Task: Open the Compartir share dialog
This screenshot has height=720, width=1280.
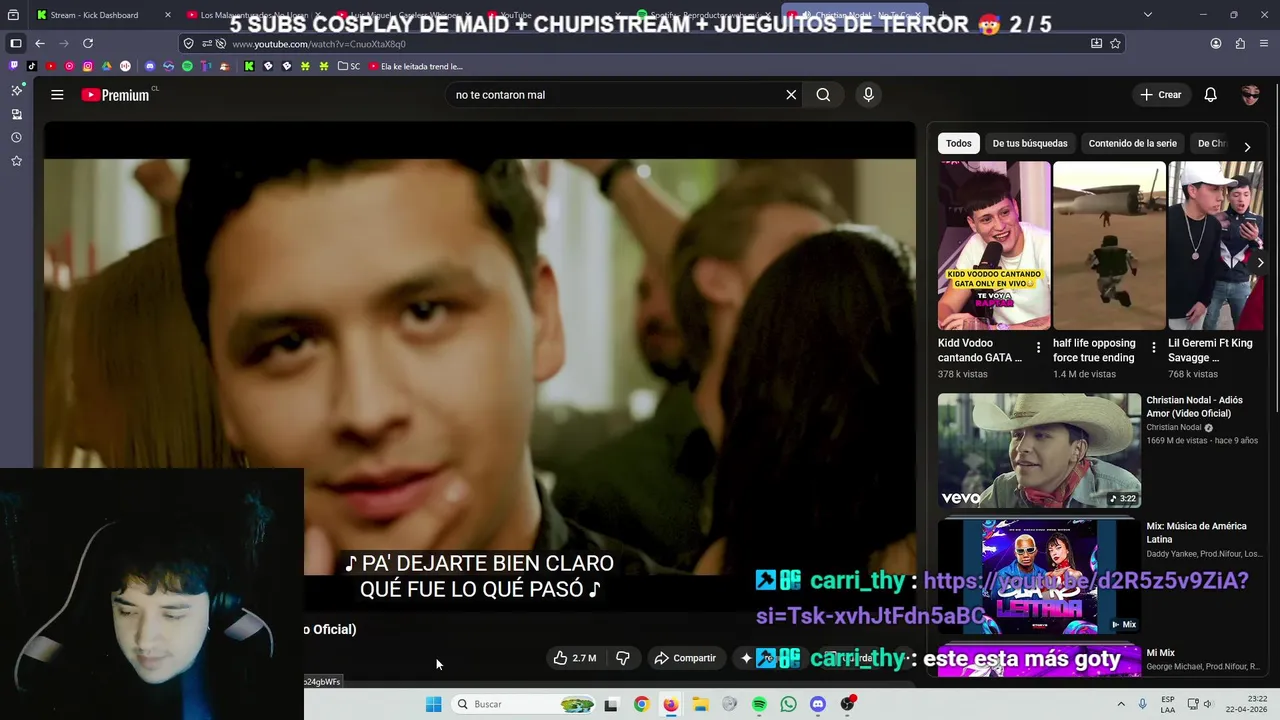Action: click(685, 658)
